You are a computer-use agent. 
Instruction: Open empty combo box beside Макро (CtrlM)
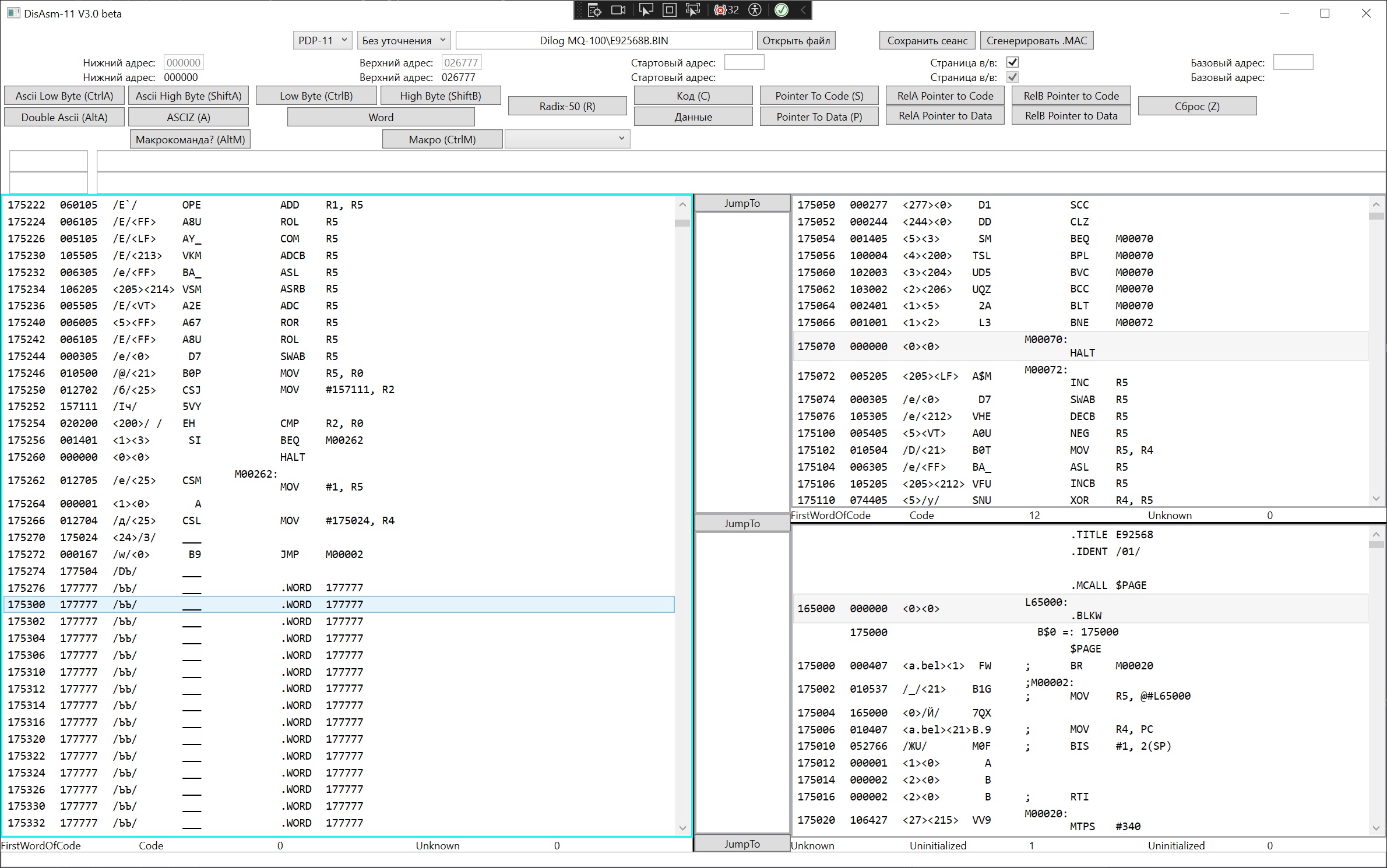click(x=567, y=139)
